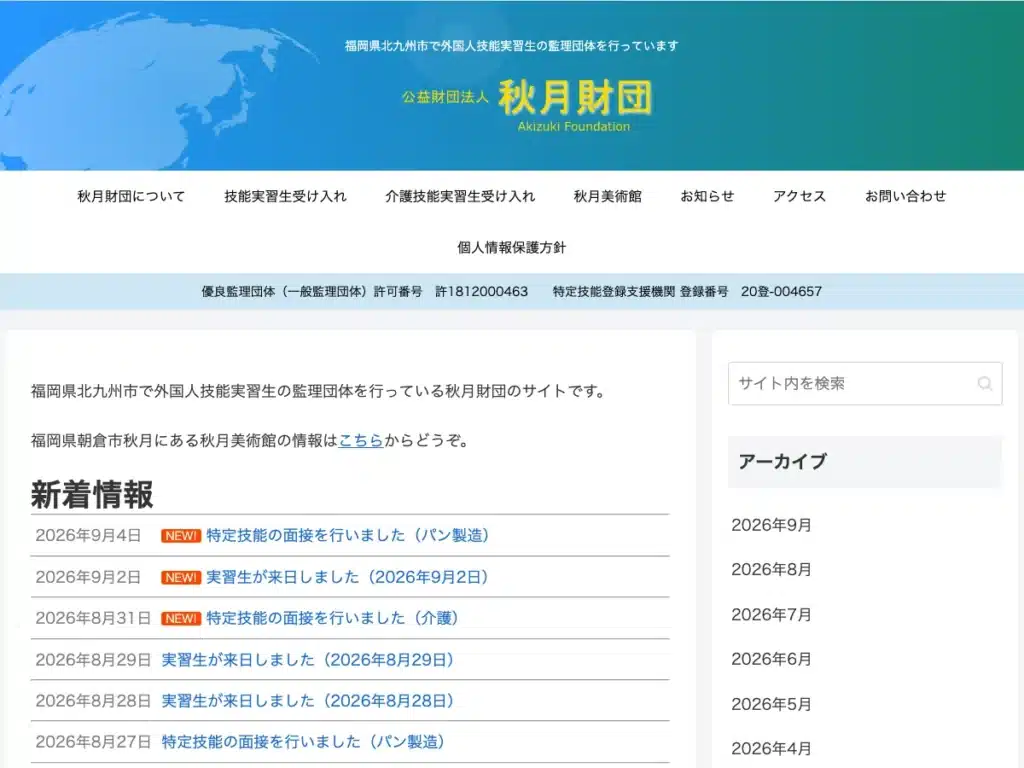Click the date 2026年8月31日
Viewport: 1024px width, 768px height.
tap(93, 618)
